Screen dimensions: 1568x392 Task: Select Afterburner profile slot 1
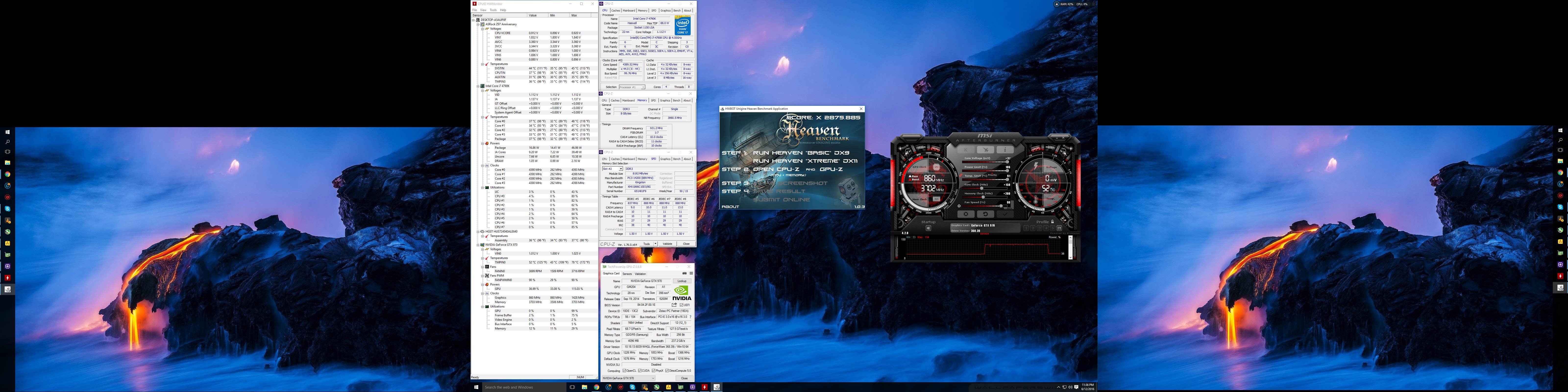1026,228
